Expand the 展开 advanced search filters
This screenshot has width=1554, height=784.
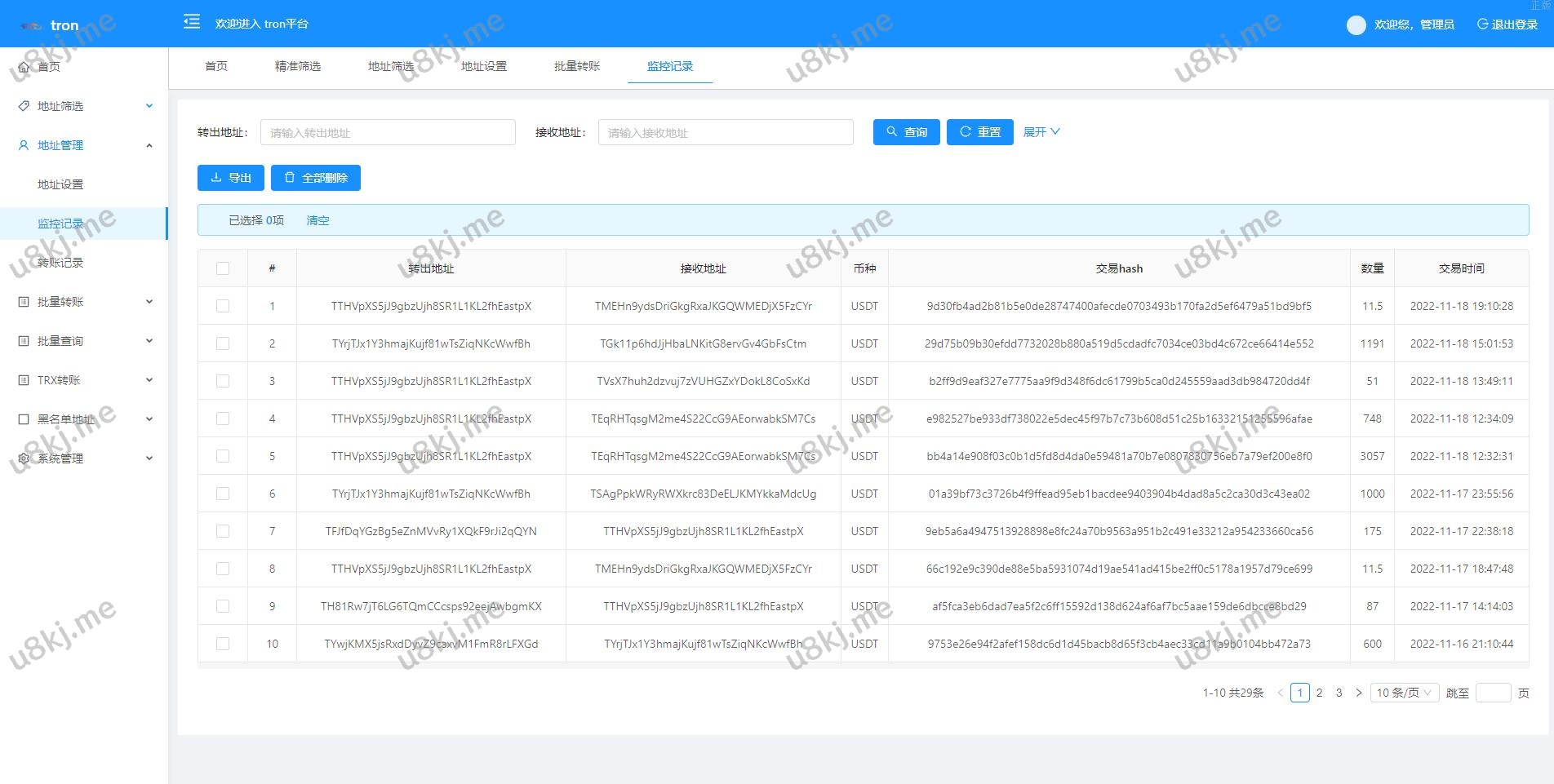[1041, 132]
